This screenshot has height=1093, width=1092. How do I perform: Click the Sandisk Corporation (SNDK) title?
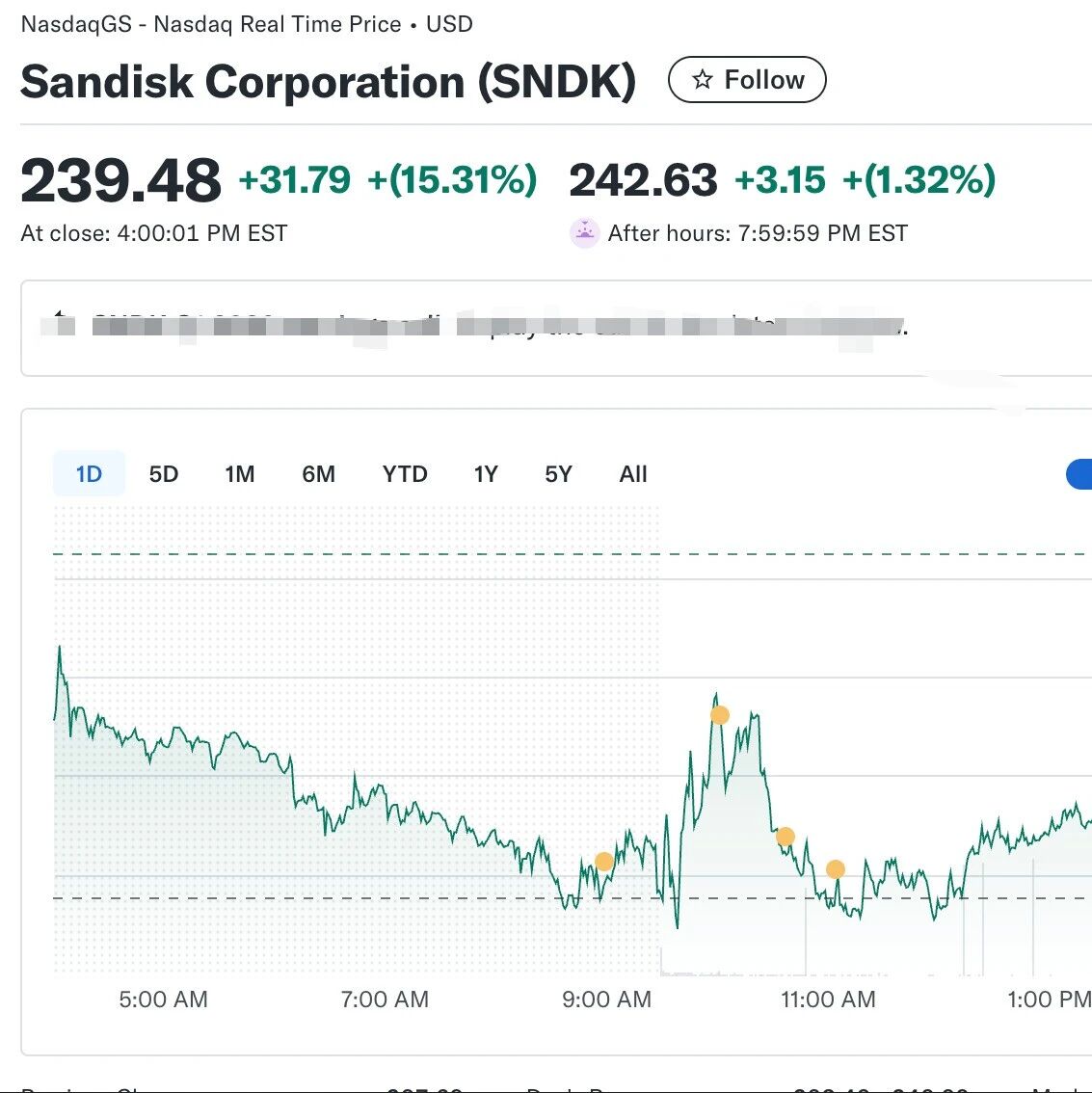pos(329,82)
